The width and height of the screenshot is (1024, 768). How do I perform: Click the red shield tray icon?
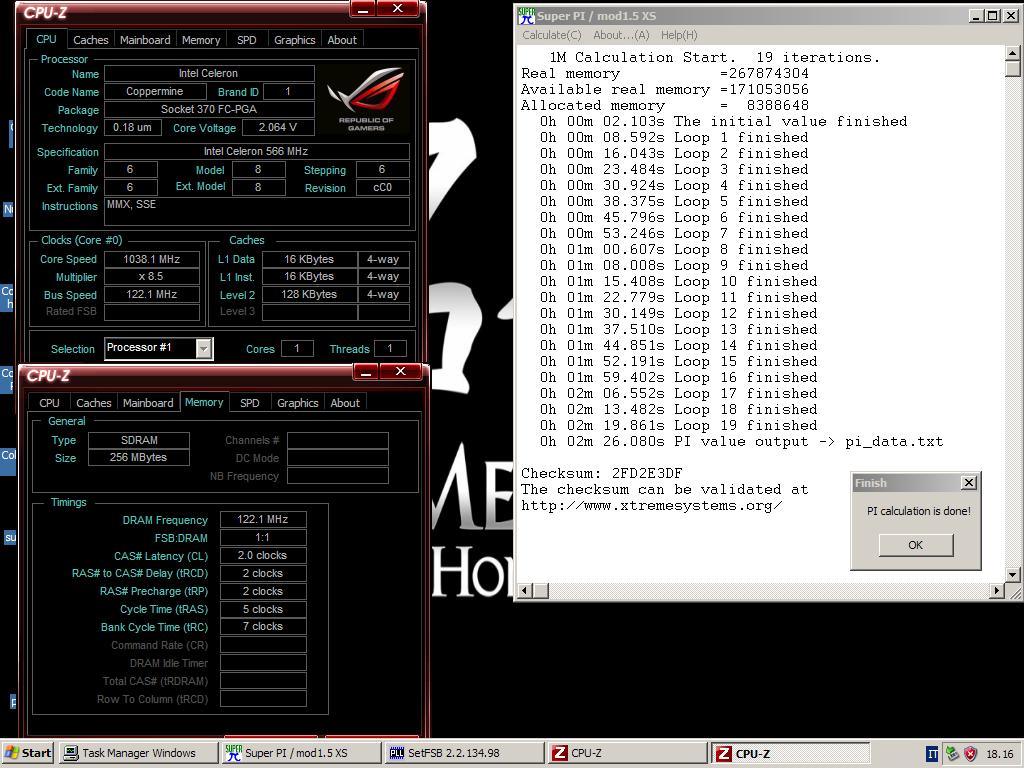point(971,754)
